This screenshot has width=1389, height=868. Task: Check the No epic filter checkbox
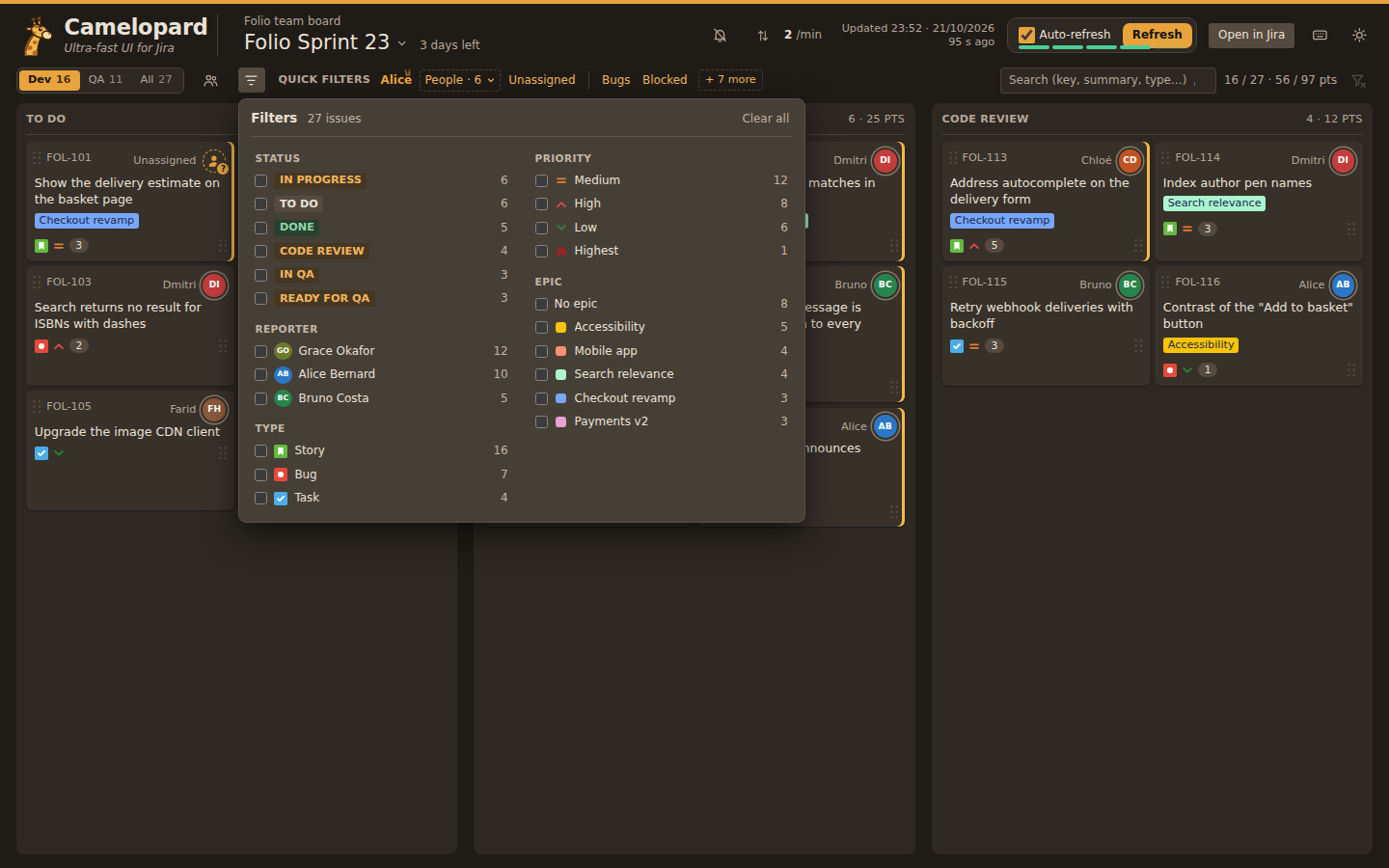click(541, 304)
